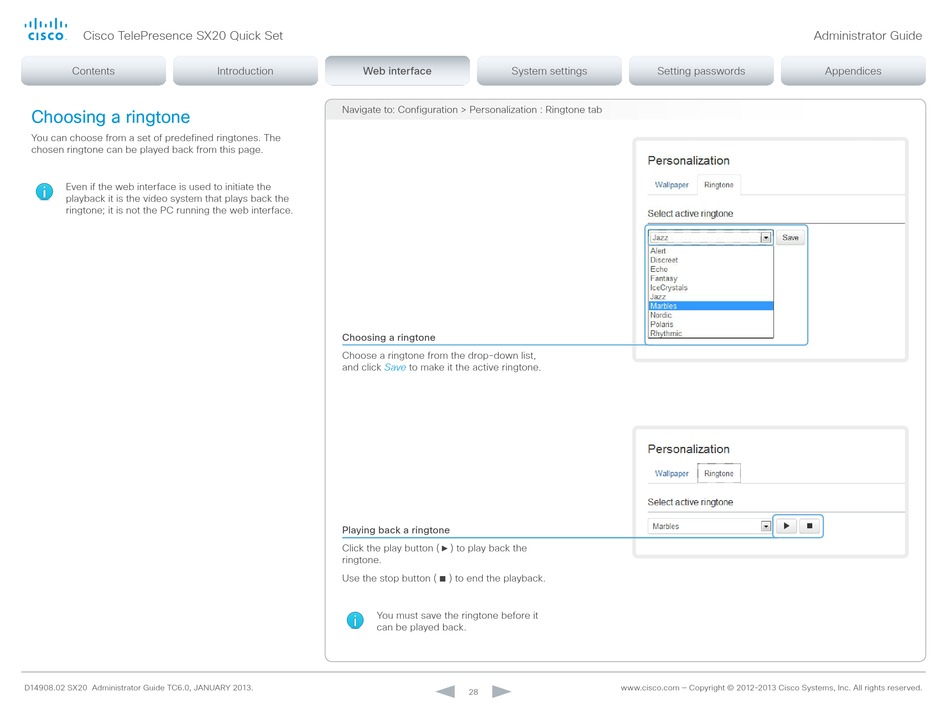Image resolution: width=950 pixels, height=711 pixels.
Task: Click the www.cisco.com footer text
Action: [x=649, y=688]
